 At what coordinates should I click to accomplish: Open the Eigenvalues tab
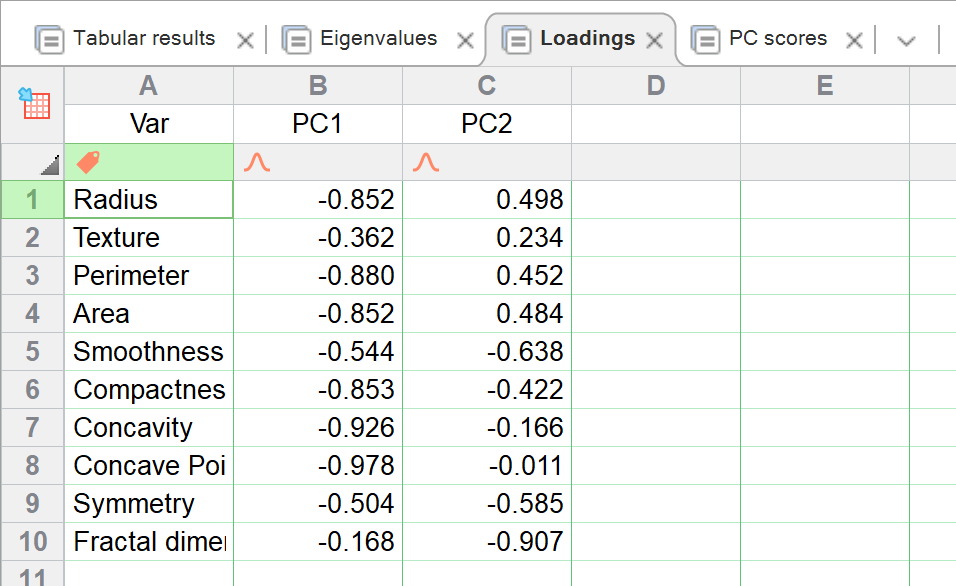click(378, 39)
